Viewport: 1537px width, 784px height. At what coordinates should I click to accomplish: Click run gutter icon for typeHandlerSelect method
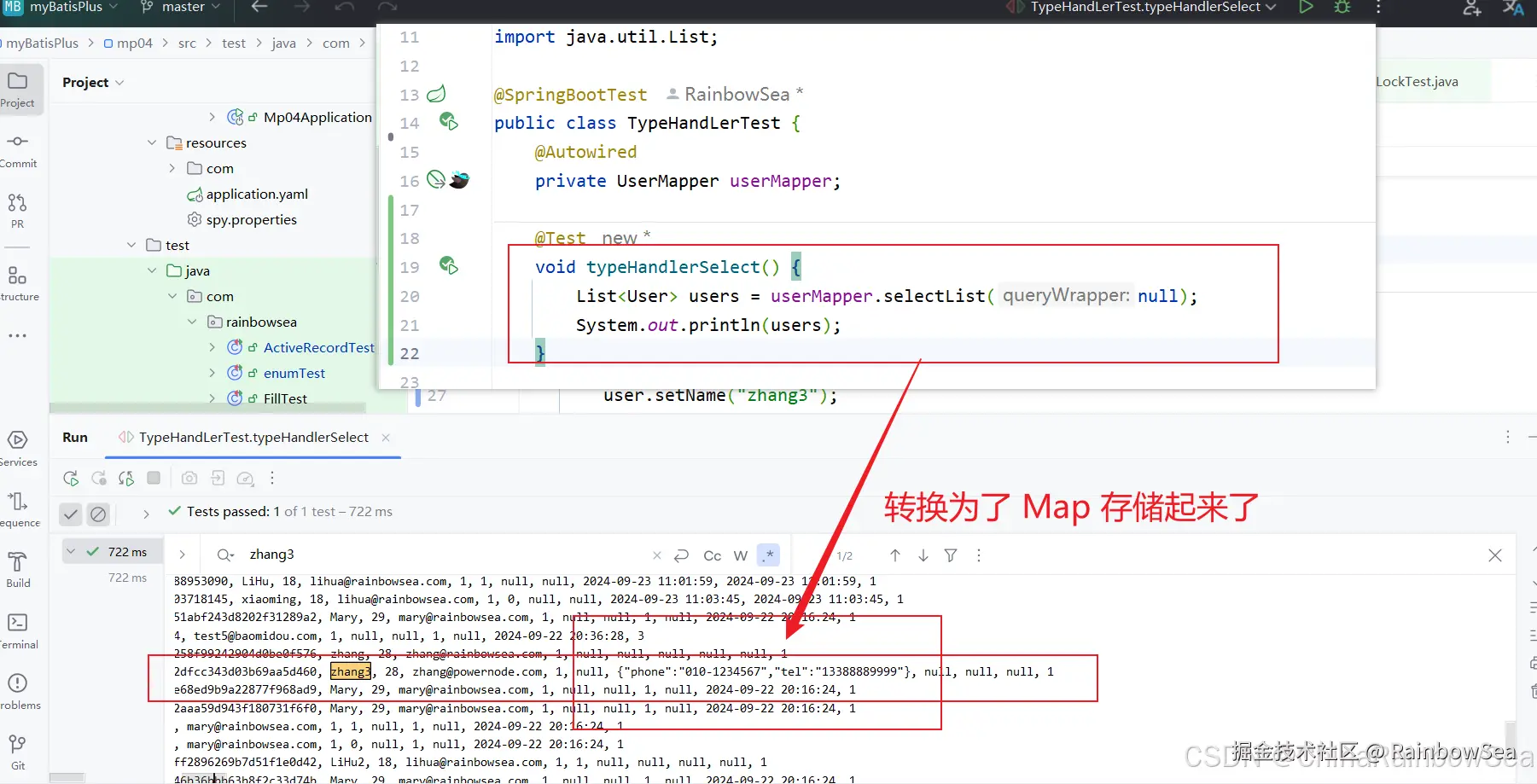pos(448,265)
